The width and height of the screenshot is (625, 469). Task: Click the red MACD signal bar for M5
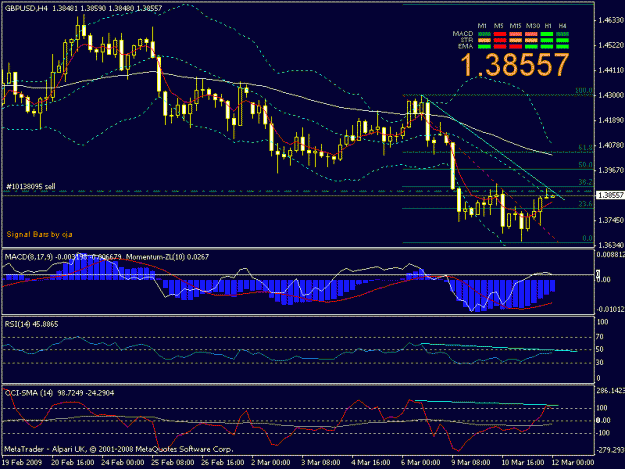499,34
